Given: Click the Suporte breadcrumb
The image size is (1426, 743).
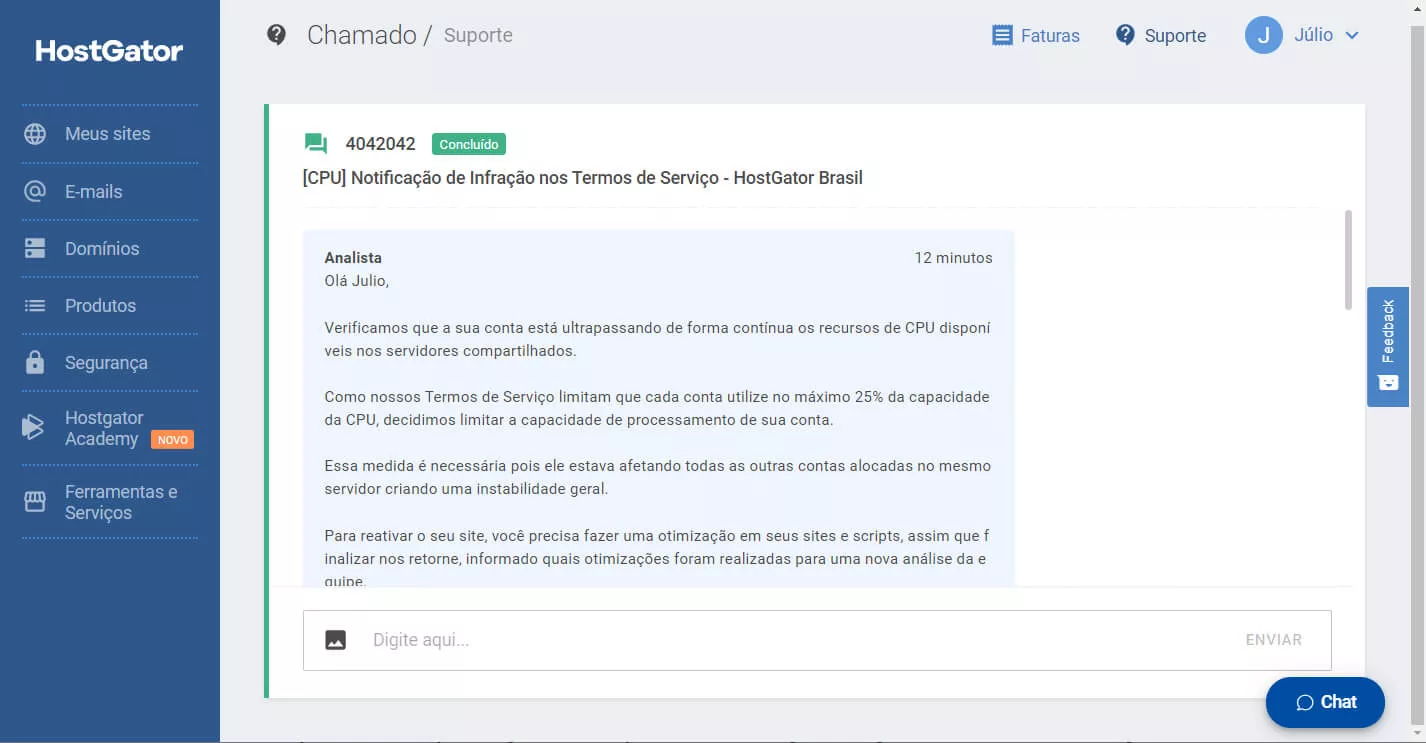Looking at the screenshot, I should pyautogui.click(x=478, y=35).
